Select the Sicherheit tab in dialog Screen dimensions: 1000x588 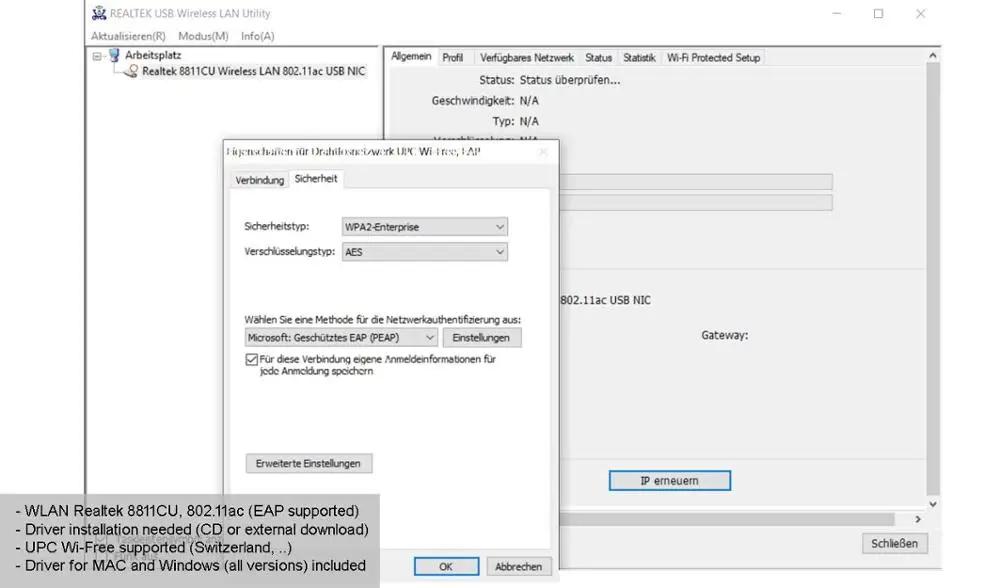[316, 179]
